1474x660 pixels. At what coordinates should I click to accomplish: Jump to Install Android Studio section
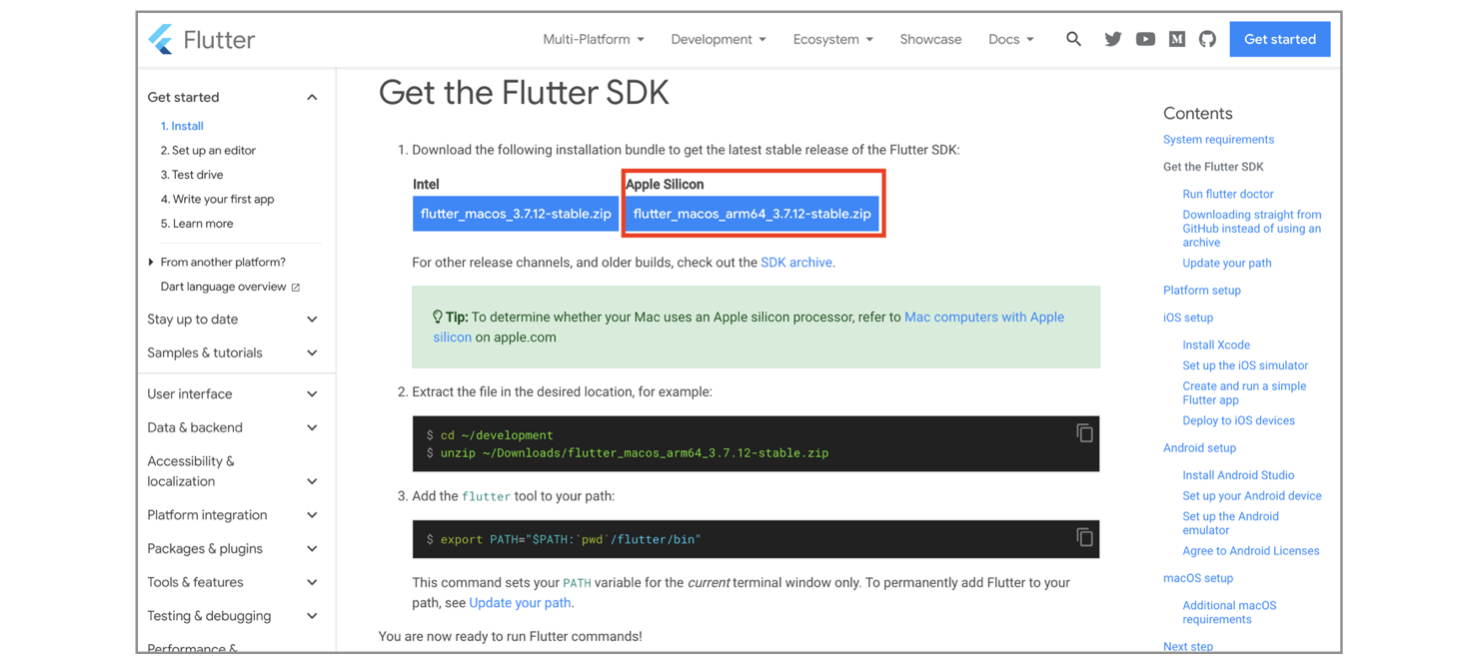[1238, 475]
